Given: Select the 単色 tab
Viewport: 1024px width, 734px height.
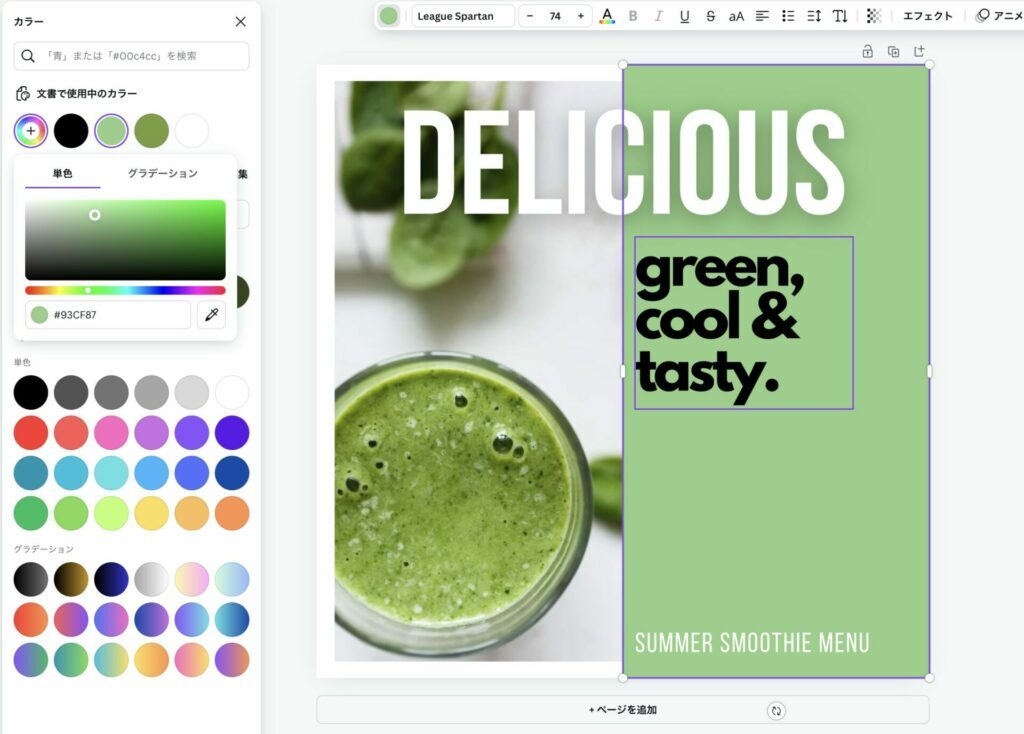Looking at the screenshot, I should 62,173.
